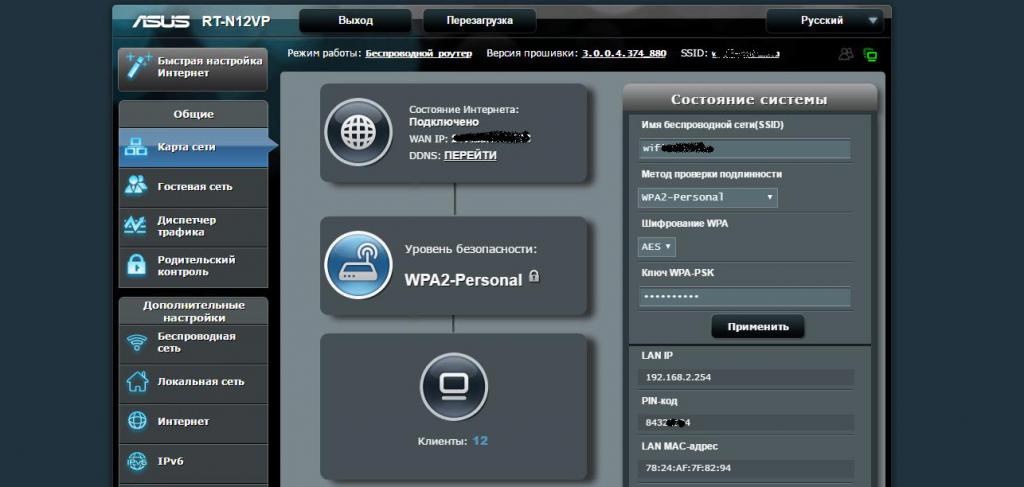The height and width of the screenshot is (487, 1024).
Task: Click the SSID link in the header bar
Action: [745, 54]
